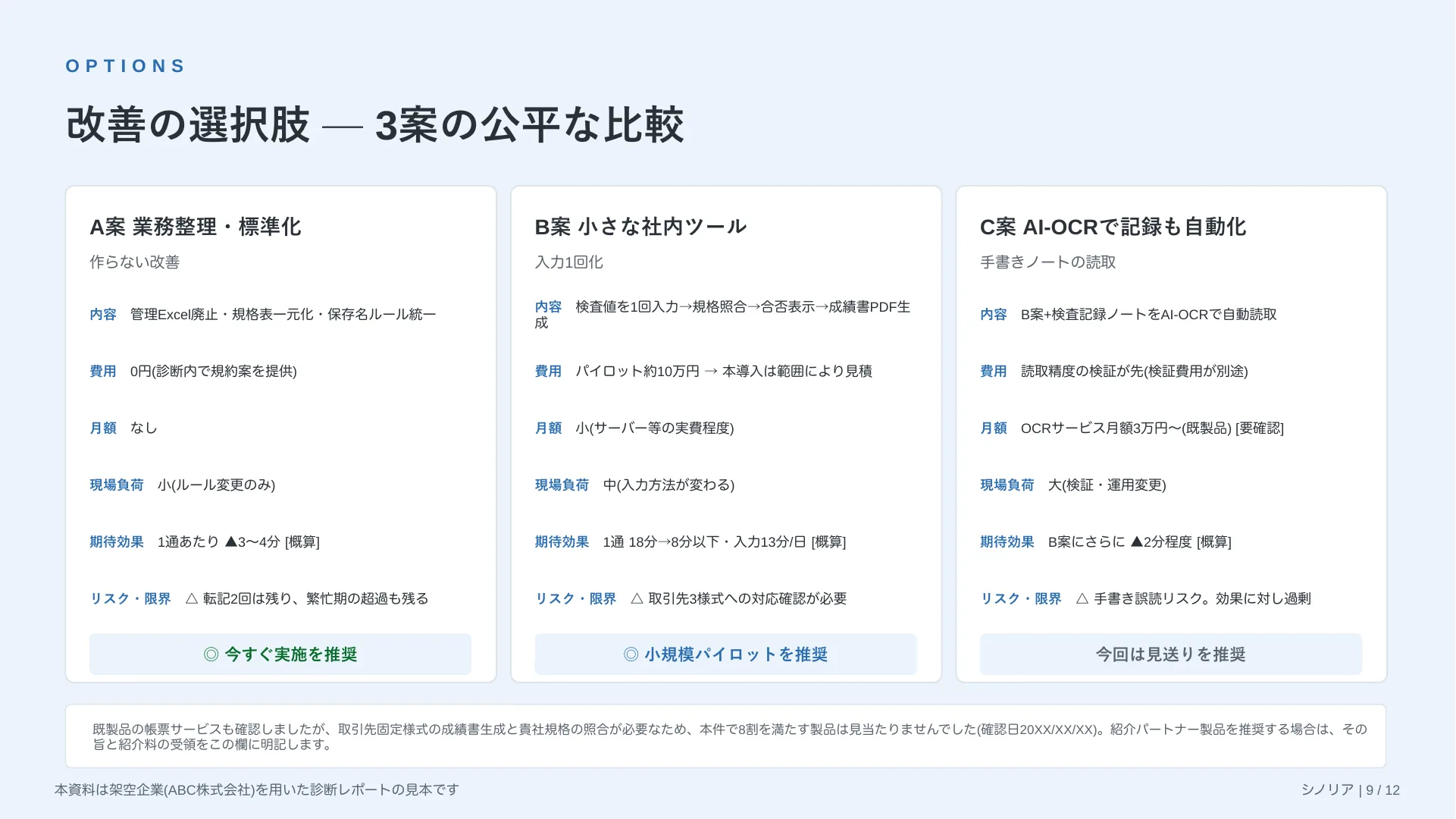Screen dimensions: 1456x819
Task: Select the OPTIONS section label
Action: (125, 66)
